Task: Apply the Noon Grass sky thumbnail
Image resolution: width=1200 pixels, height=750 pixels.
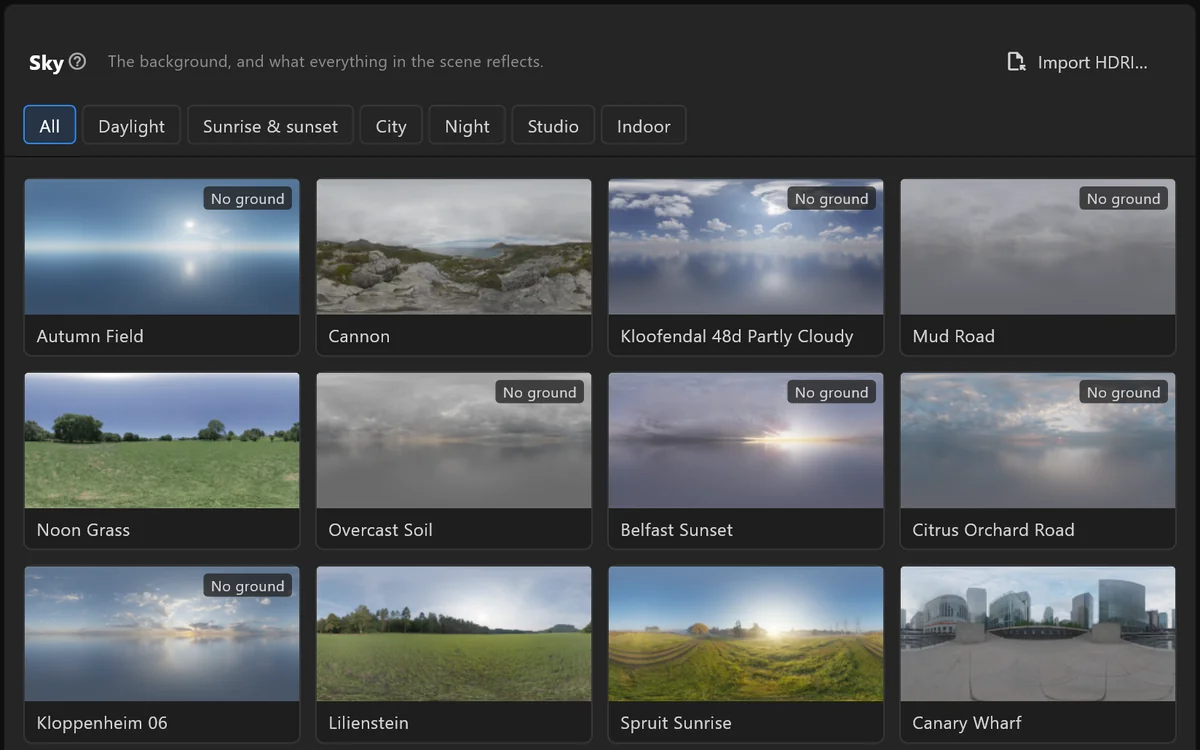Action: pyautogui.click(x=162, y=441)
